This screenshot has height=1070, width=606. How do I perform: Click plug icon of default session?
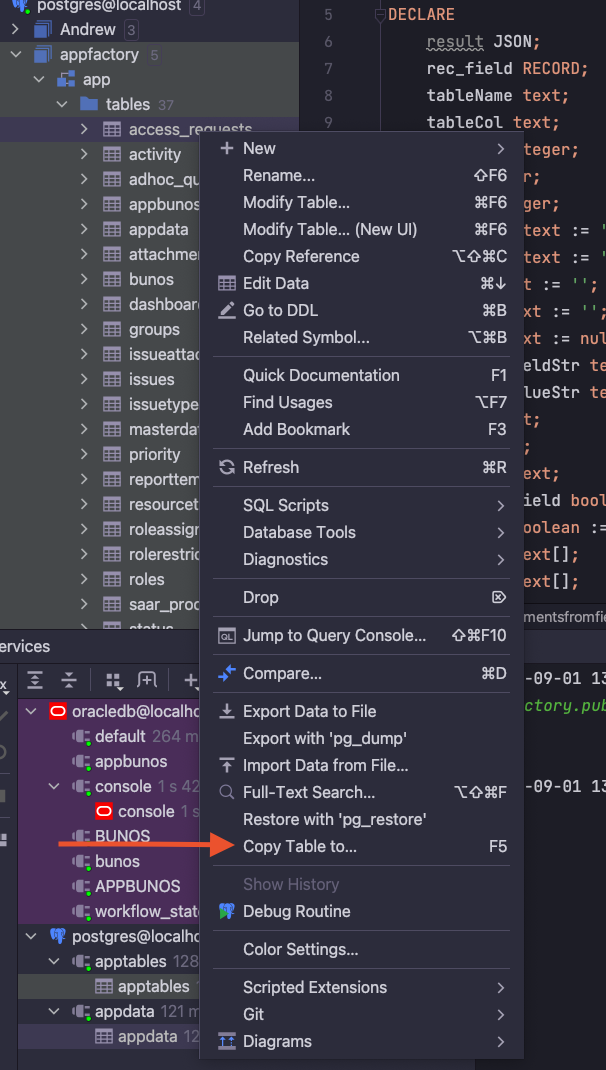click(x=81, y=737)
